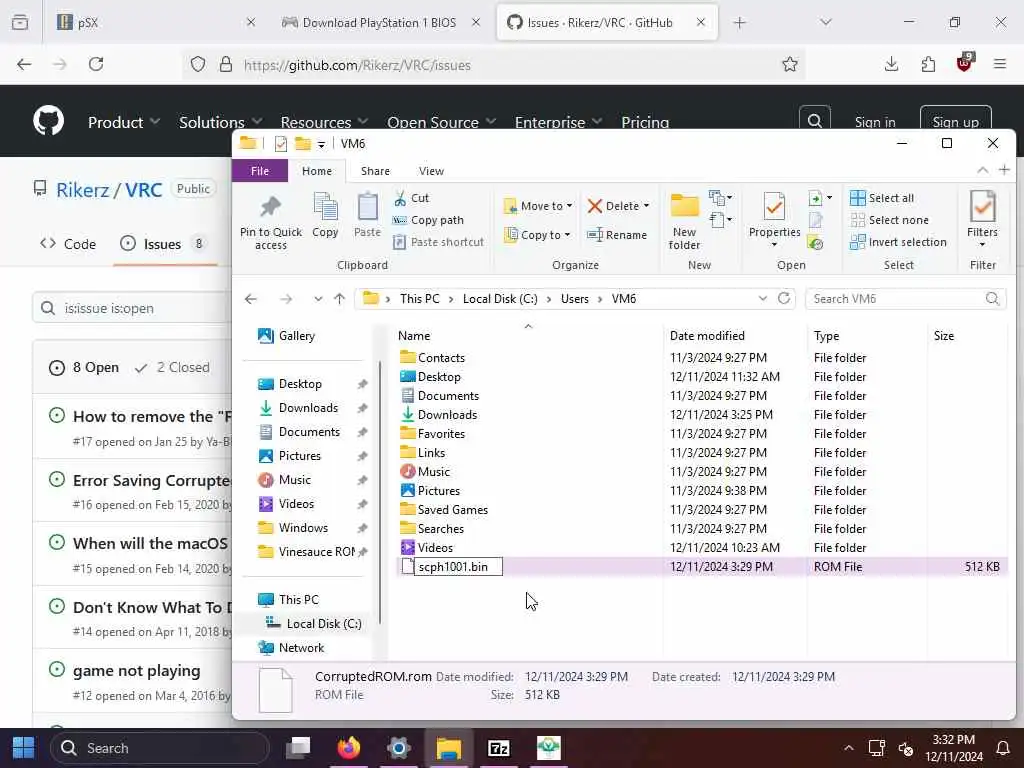Reload the Firefox page

(x=96, y=64)
